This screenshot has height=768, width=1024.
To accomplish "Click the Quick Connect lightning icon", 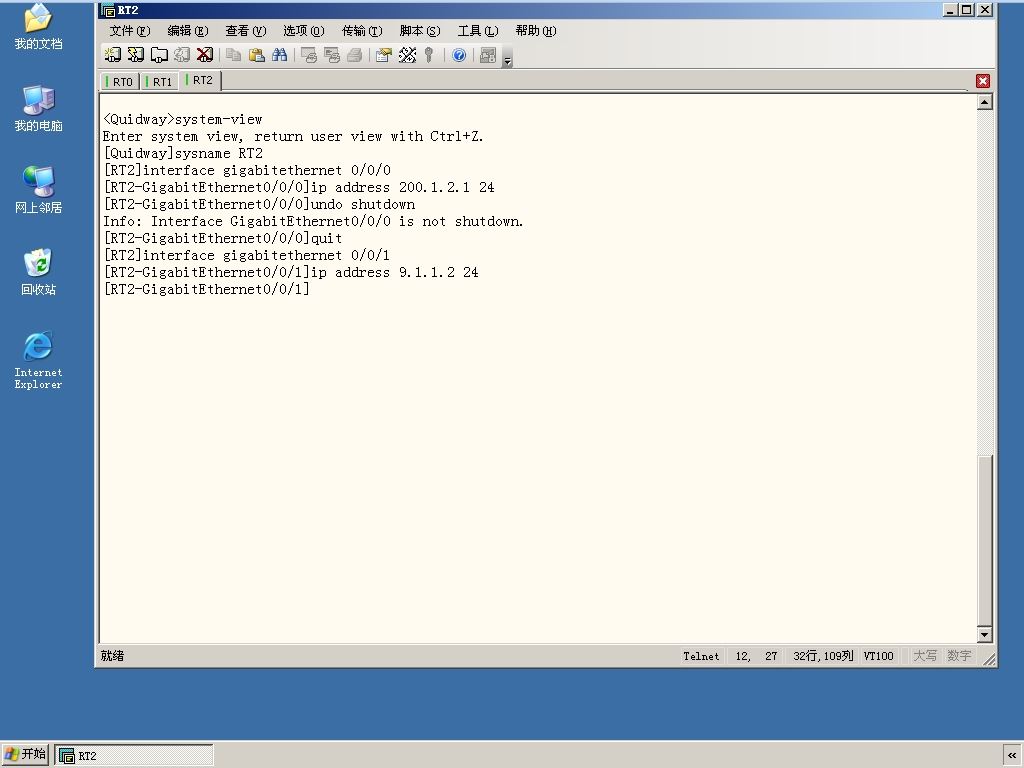I will [x=135, y=56].
